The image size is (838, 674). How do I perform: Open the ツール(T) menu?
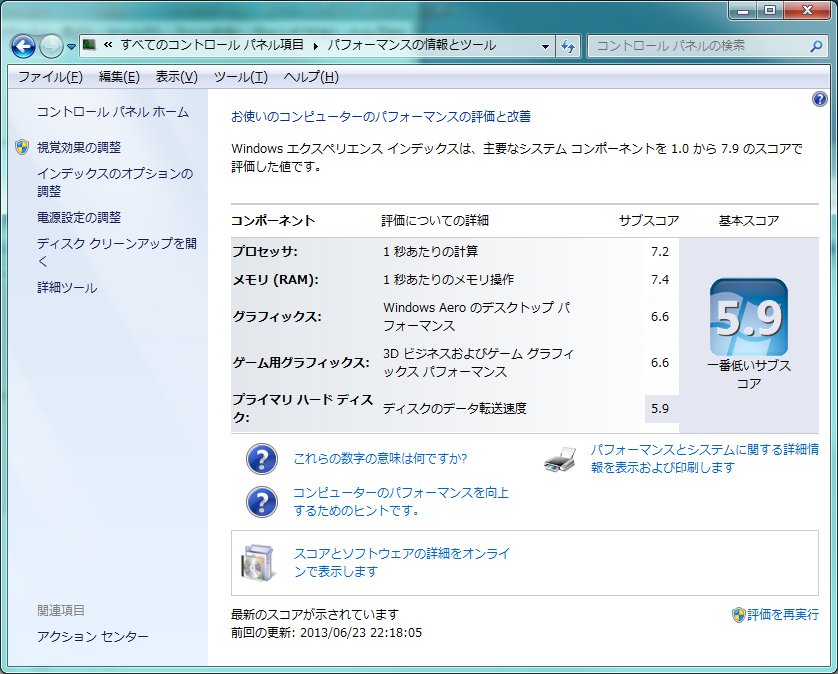240,77
